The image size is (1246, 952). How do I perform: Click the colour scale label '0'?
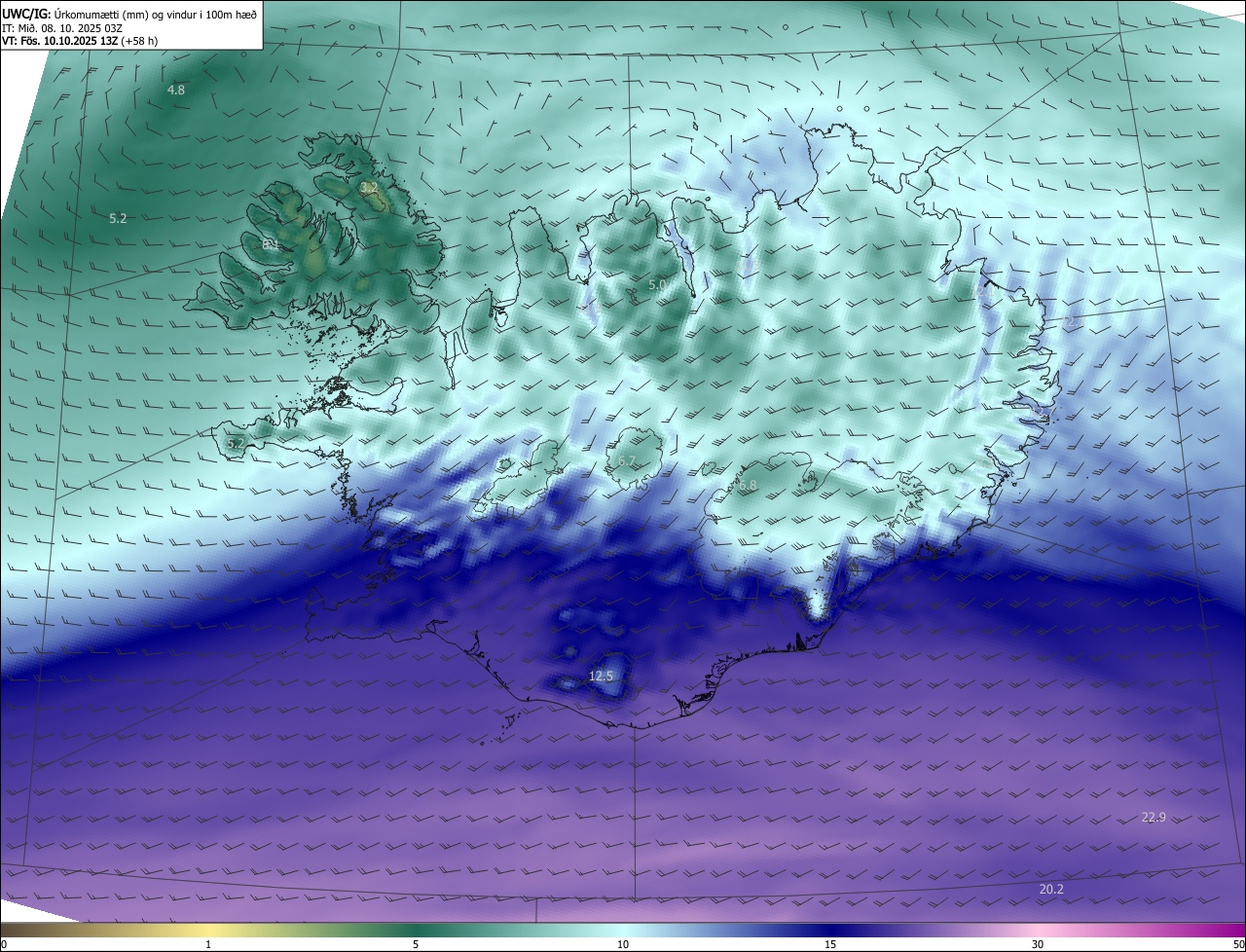point(3,944)
